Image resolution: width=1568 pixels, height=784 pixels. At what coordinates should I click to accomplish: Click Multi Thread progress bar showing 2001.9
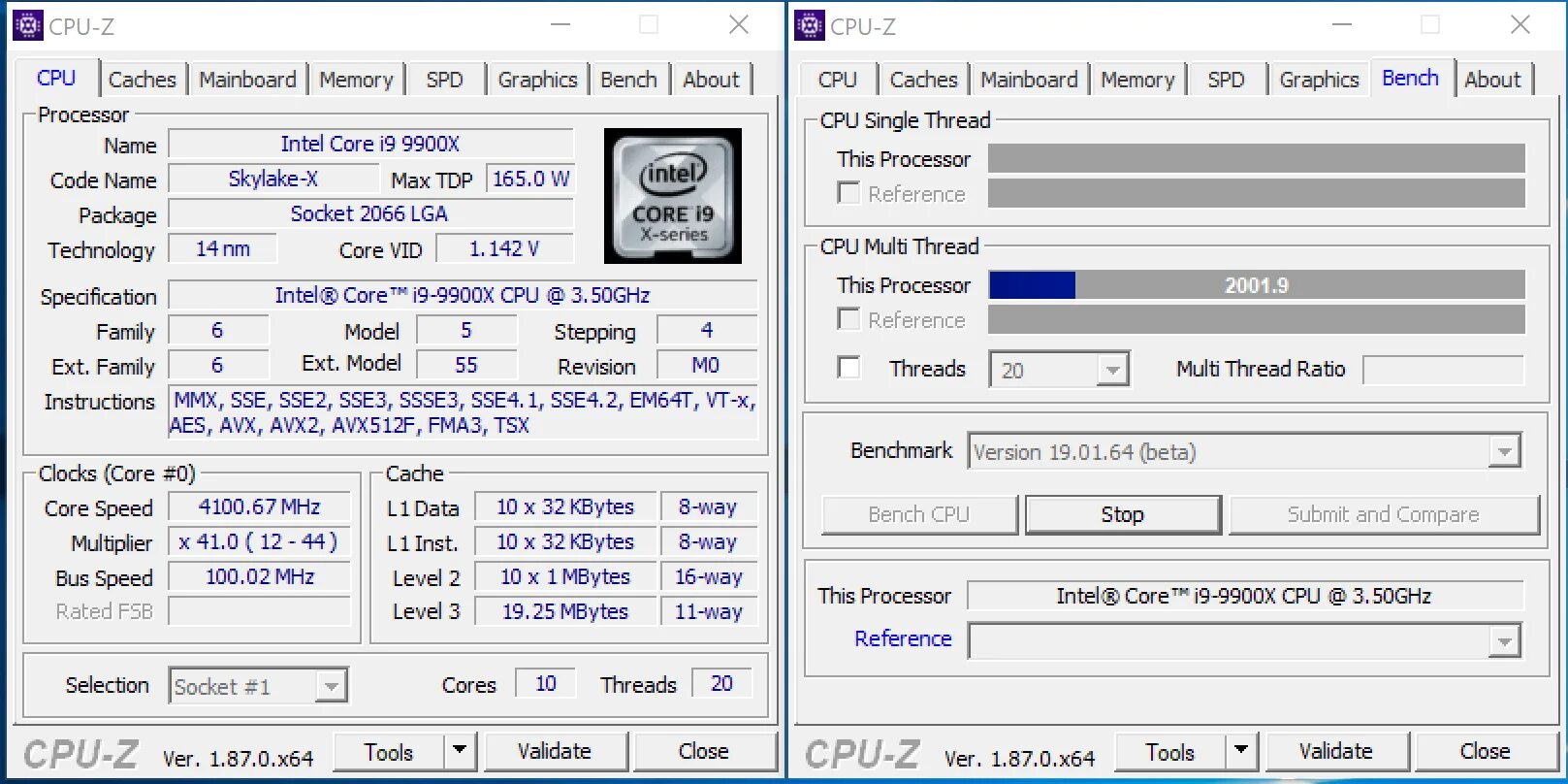(1257, 284)
